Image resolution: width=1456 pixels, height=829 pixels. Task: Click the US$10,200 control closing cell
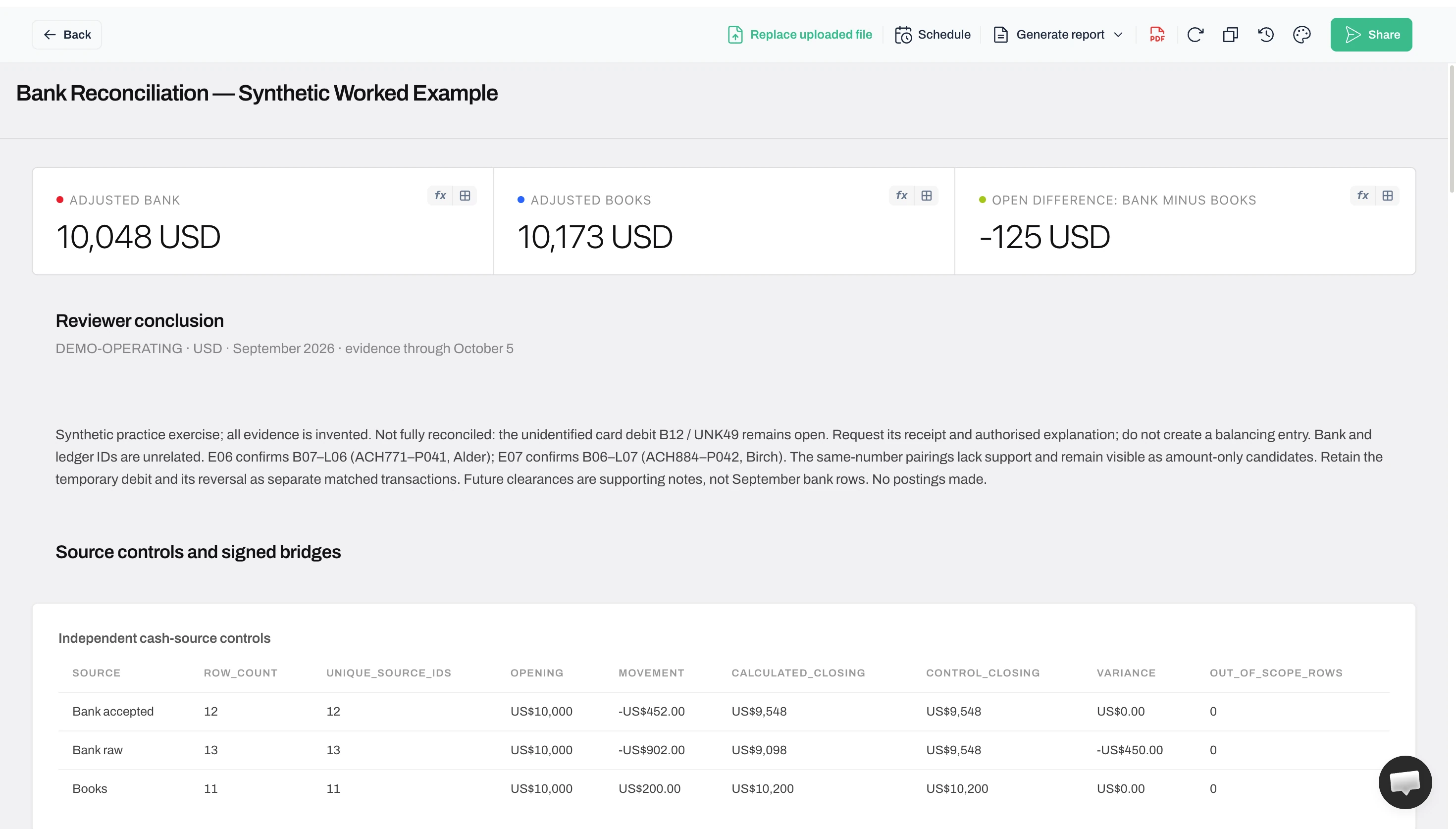(957, 789)
